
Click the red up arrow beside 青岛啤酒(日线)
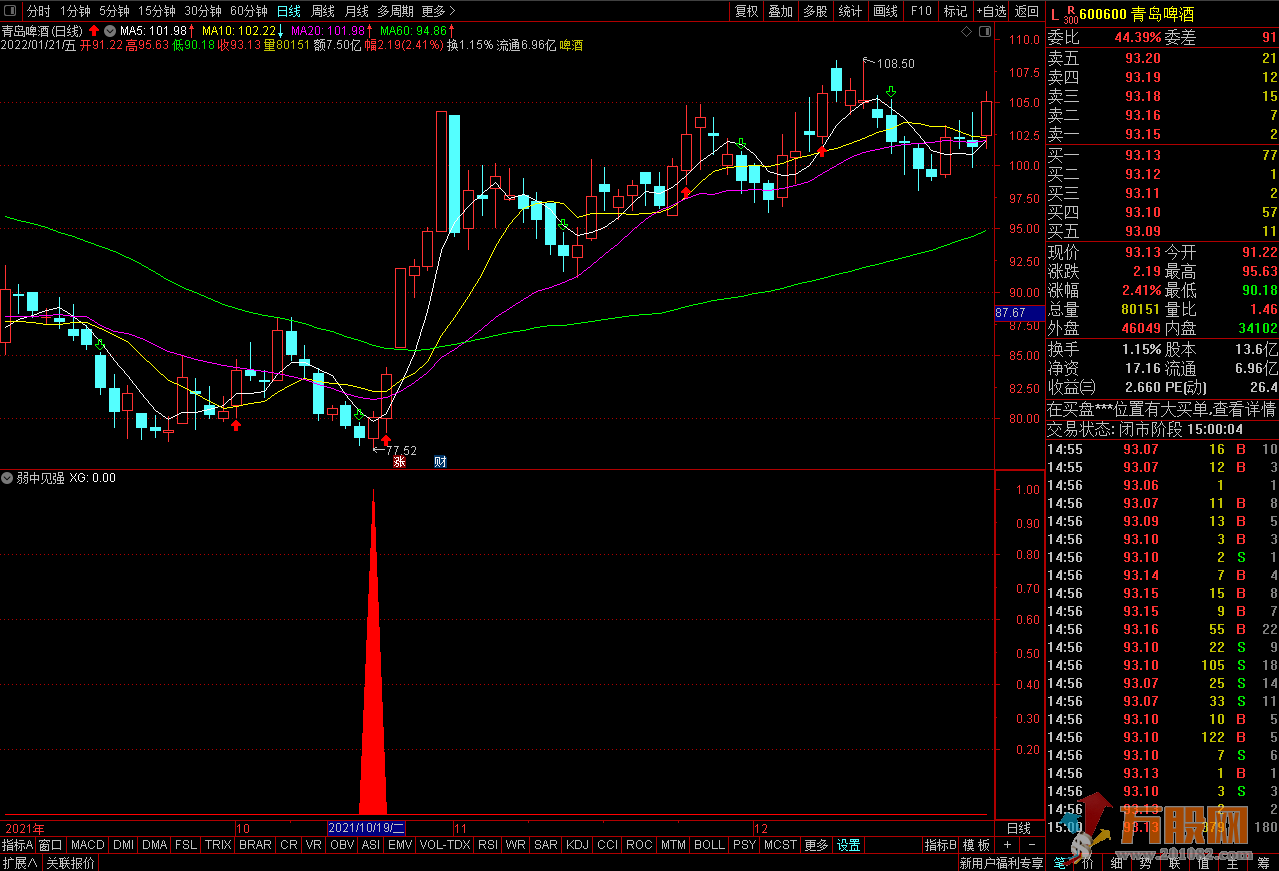(94, 30)
